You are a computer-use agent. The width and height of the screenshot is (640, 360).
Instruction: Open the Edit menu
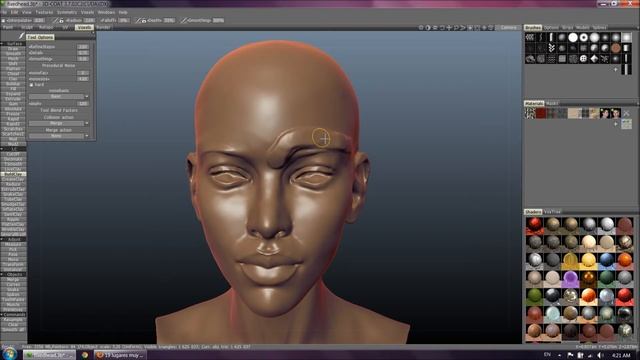[x=15, y=13]
